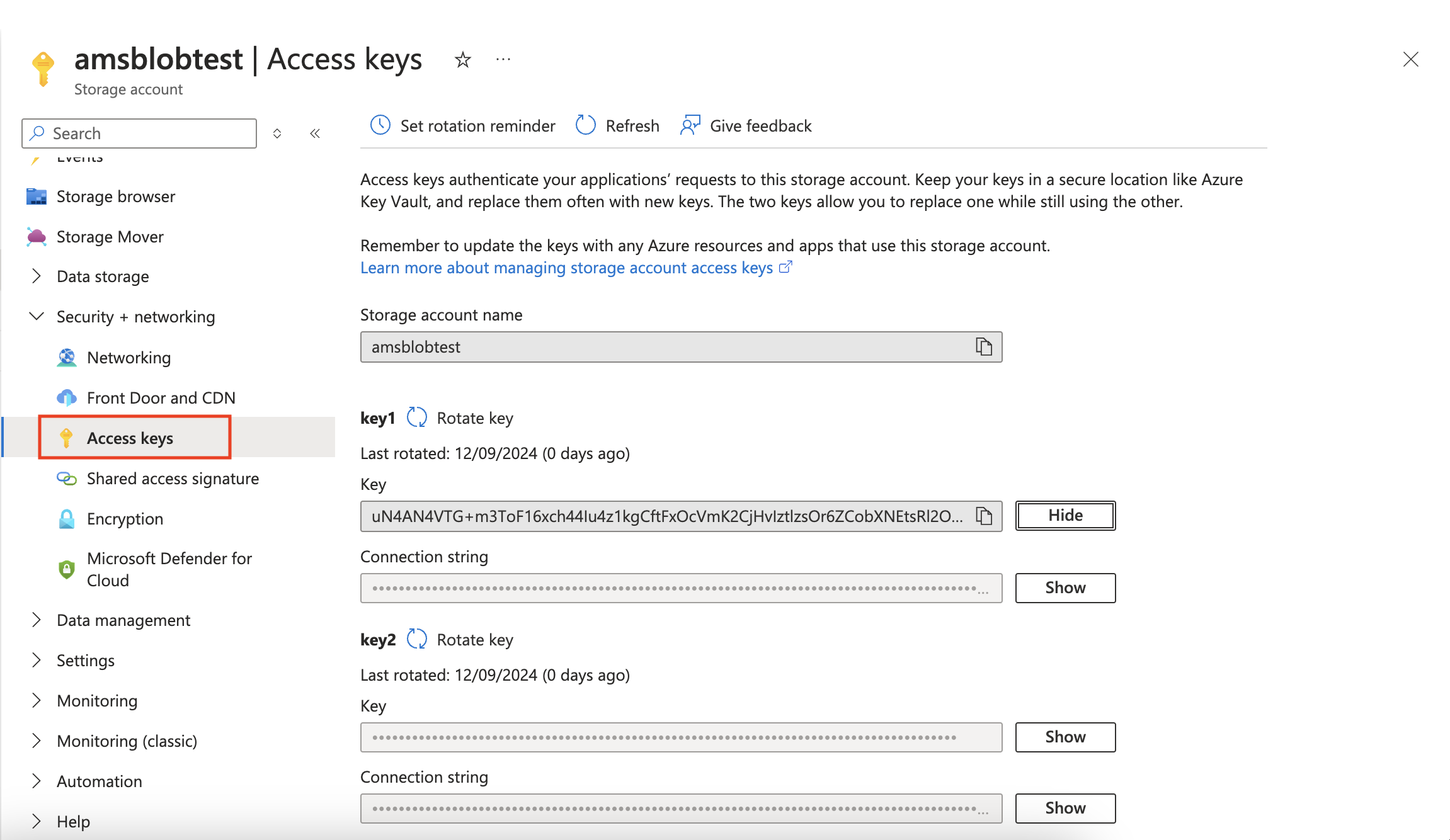Expand the Data storage section
This screenshot has height=840, width=1450.
tap(37, 276)
